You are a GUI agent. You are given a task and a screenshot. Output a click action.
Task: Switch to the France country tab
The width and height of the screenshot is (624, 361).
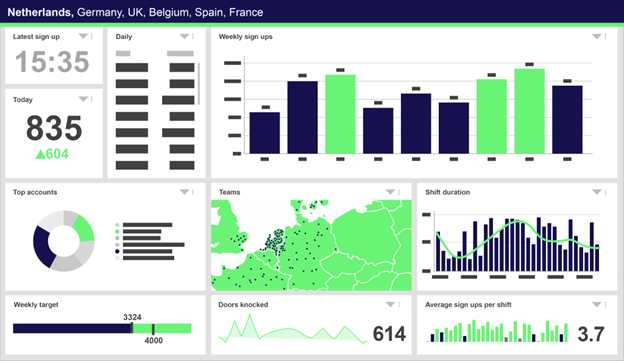click(x=246, y=12)
